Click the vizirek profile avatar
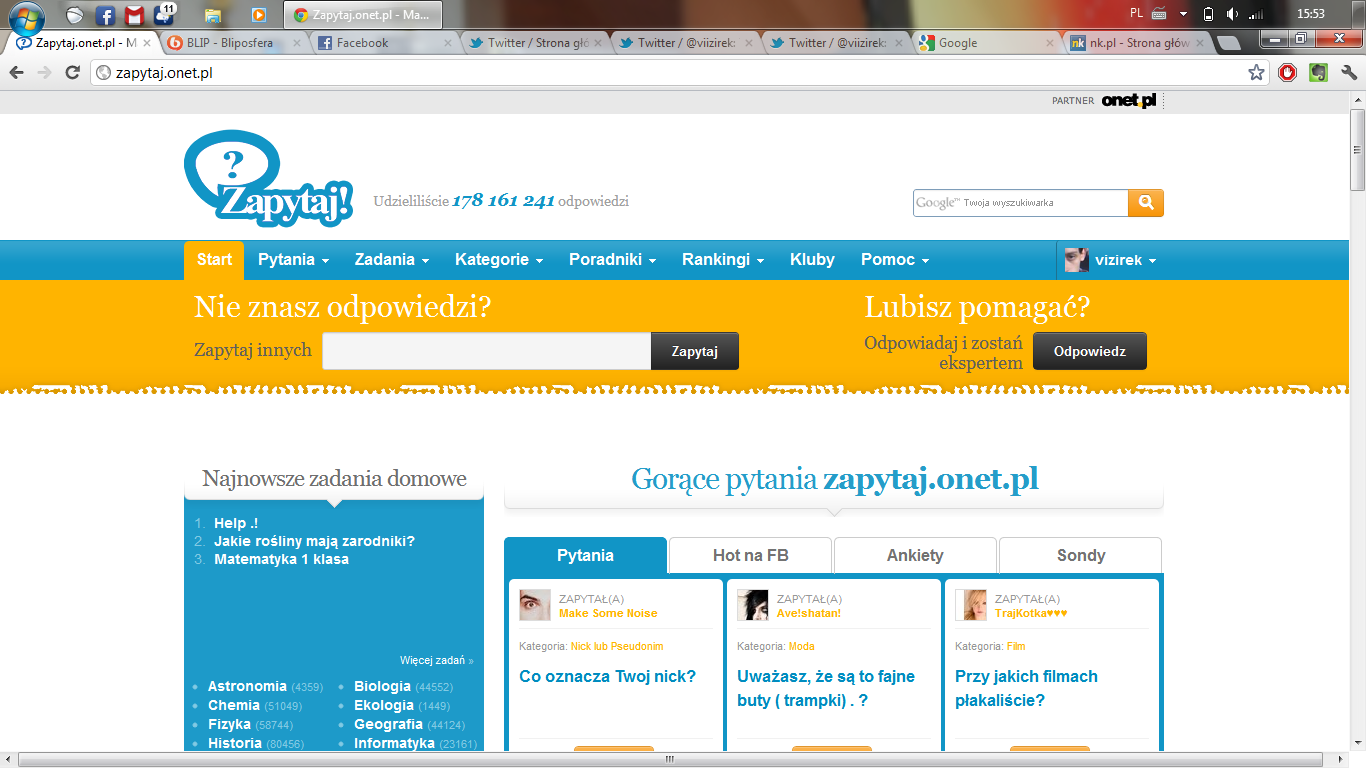The image size is (1366, 768). click(1077, 260)
